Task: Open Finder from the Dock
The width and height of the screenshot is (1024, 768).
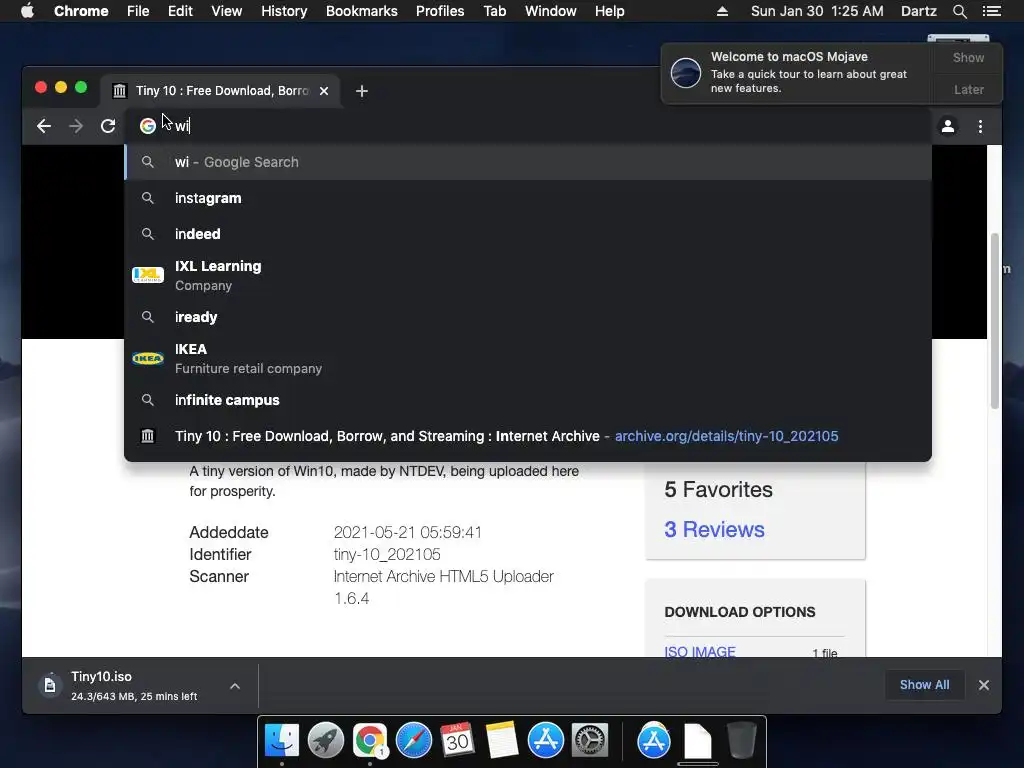Action: (x=281, y=740)
